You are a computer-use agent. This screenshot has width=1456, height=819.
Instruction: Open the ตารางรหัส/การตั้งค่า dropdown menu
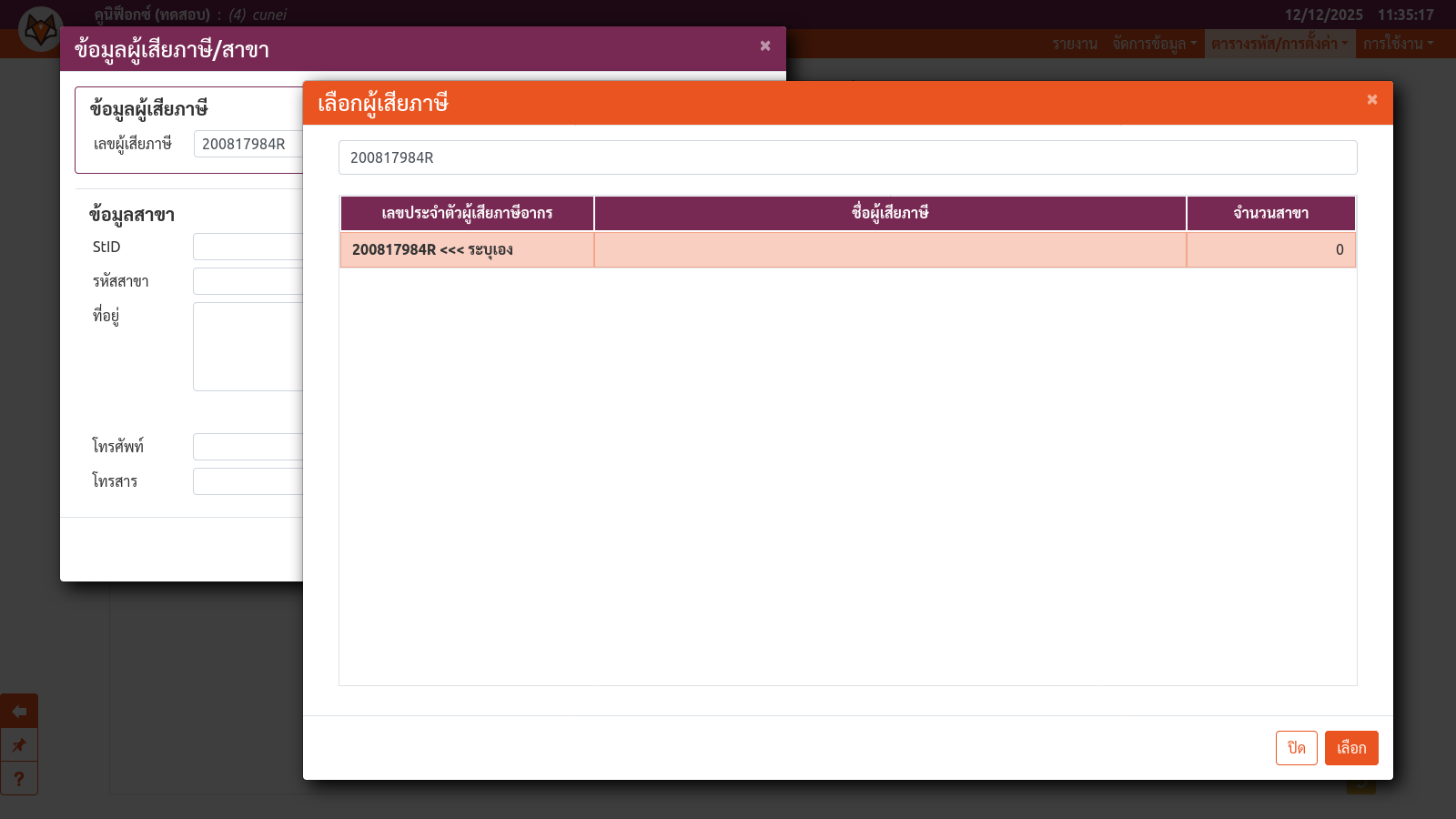pyautogui.click(x=1279, y=44)
